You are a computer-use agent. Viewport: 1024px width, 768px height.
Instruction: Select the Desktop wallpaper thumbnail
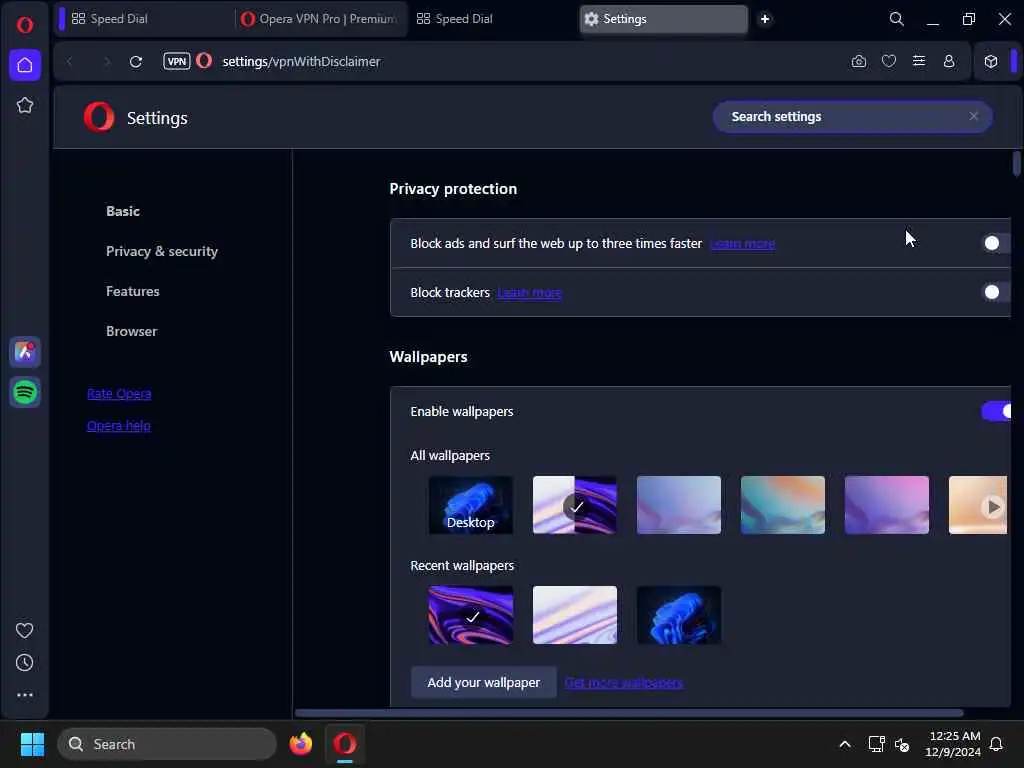pyautogui.click(x=471, y=505)
